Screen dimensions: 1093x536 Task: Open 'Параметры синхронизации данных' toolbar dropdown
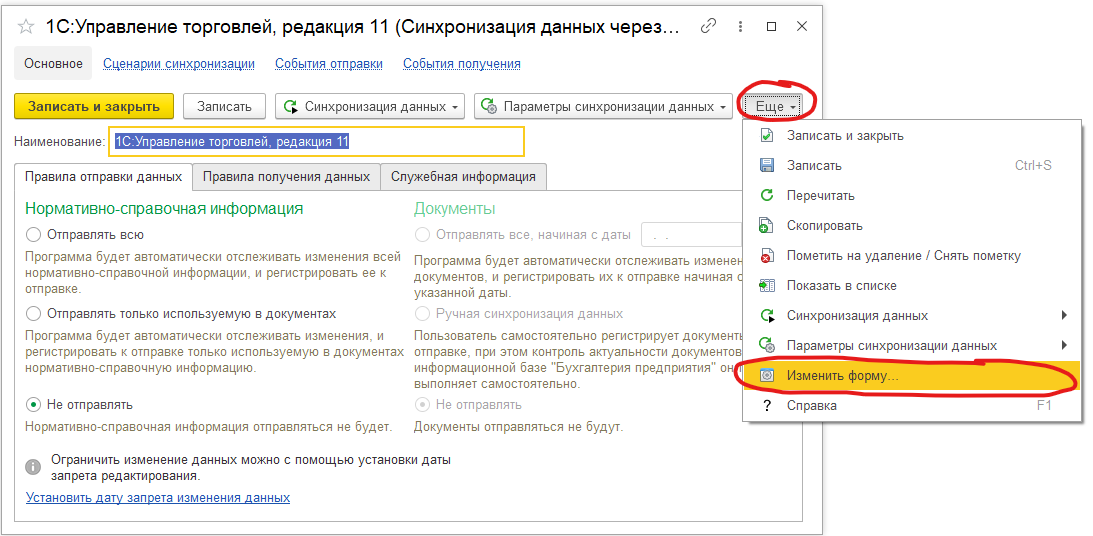point(603,107)
